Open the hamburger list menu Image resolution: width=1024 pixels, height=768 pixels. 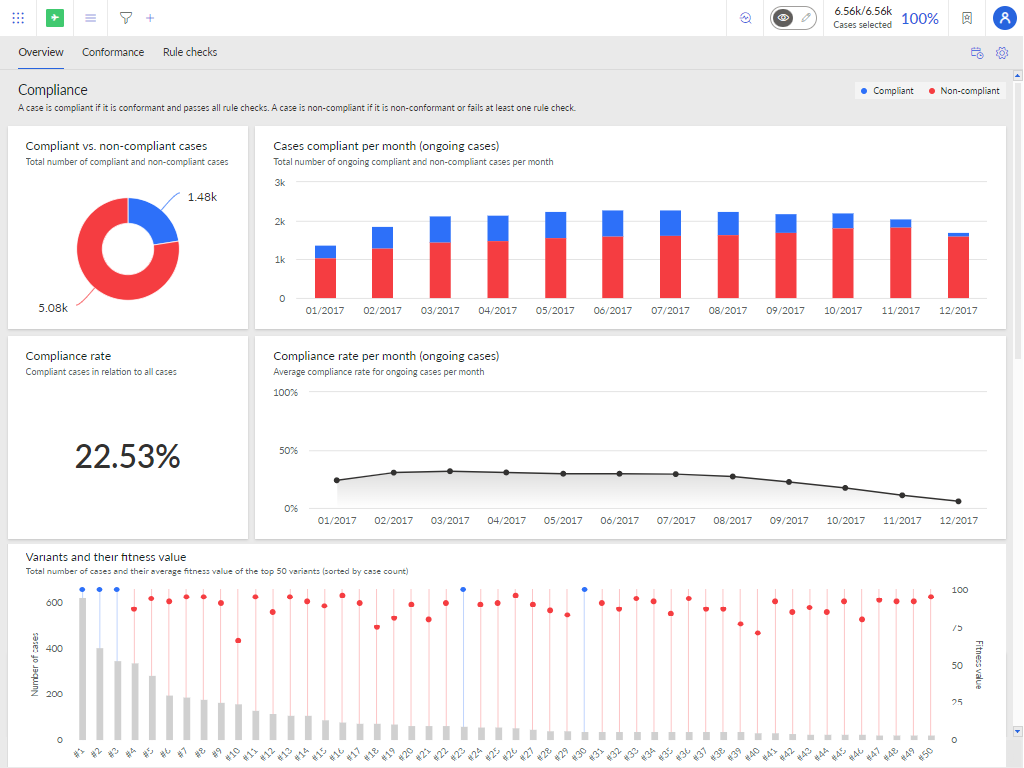click(x=91, y=18)
